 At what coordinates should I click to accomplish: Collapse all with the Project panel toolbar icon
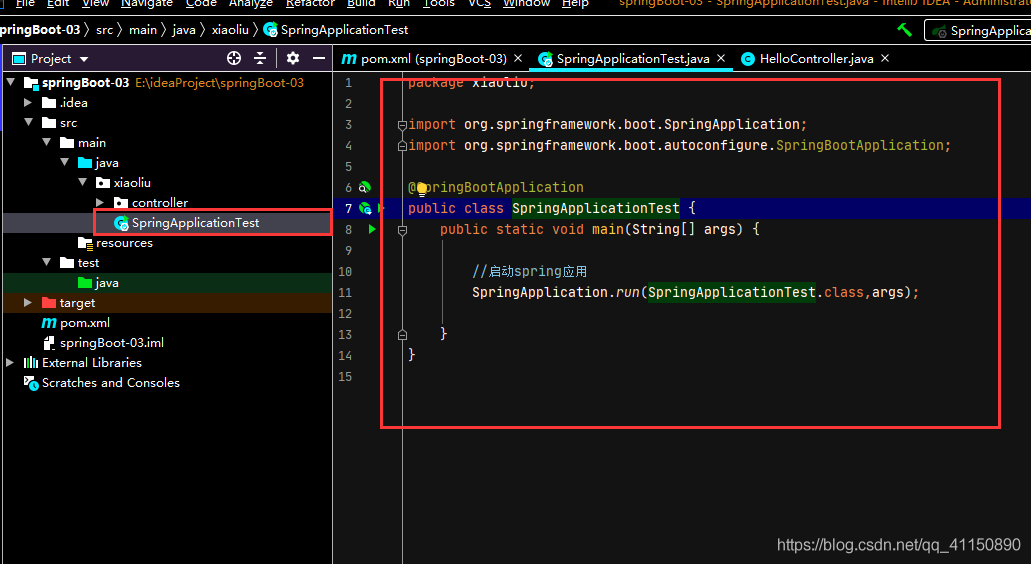click(260, 59)
